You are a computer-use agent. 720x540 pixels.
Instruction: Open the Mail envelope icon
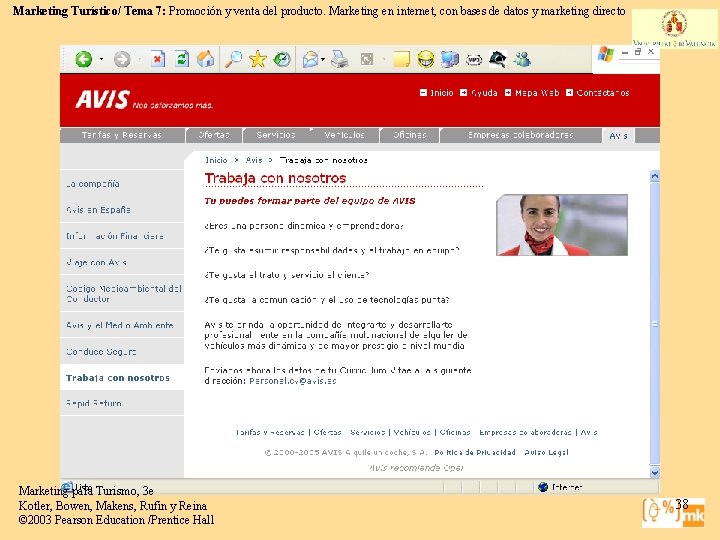tap(311, 60)
